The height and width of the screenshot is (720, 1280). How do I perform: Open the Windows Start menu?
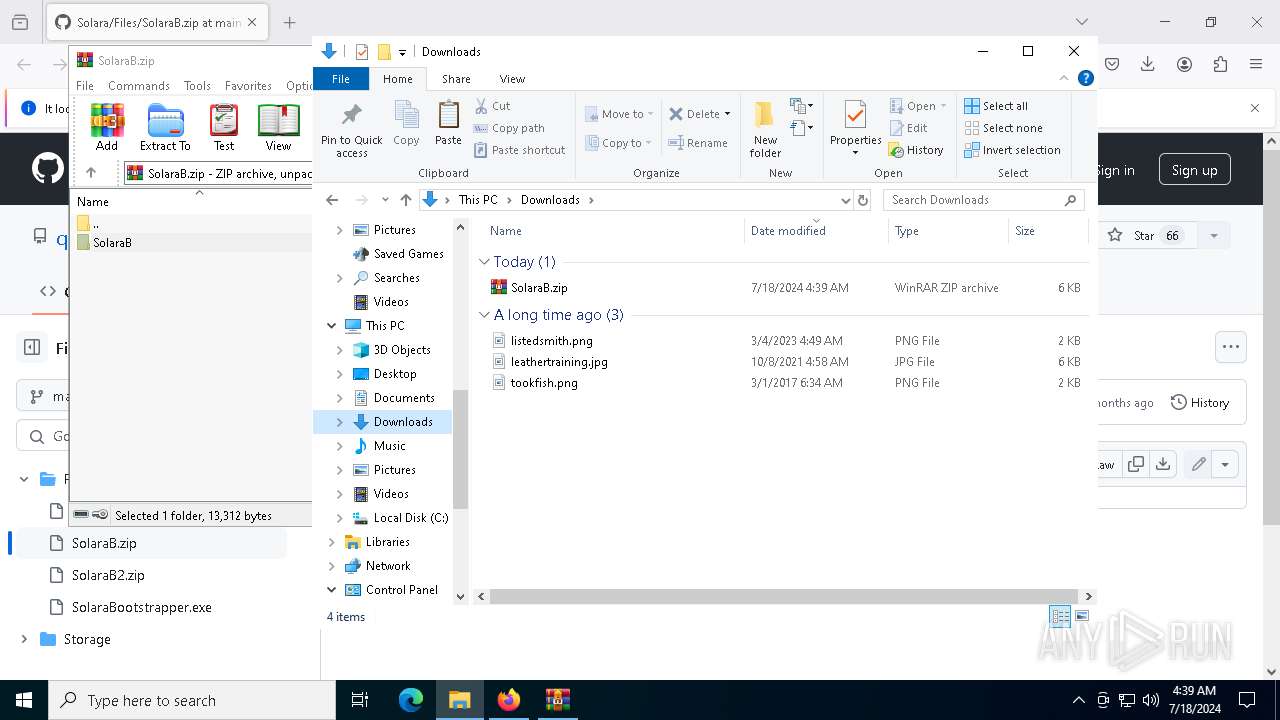coord(24,700)
